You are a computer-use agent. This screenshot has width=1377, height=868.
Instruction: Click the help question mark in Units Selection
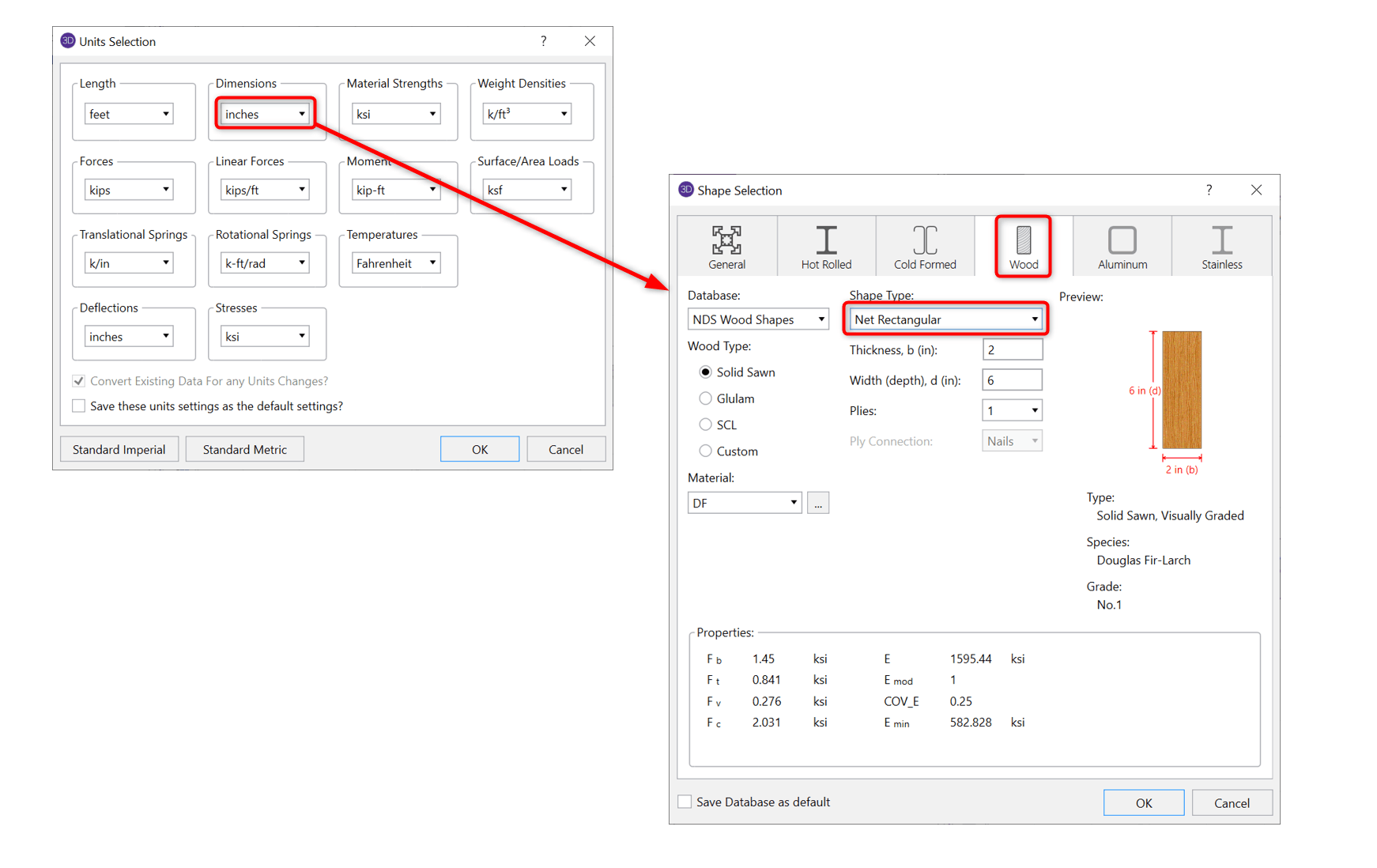tap(543, 41)
